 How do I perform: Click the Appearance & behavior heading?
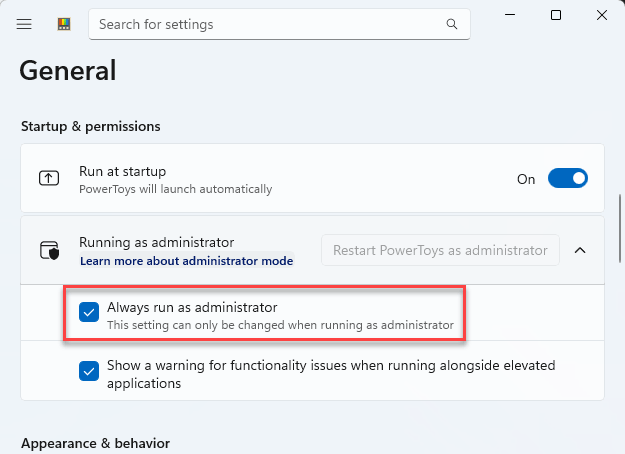click(95, 443)
